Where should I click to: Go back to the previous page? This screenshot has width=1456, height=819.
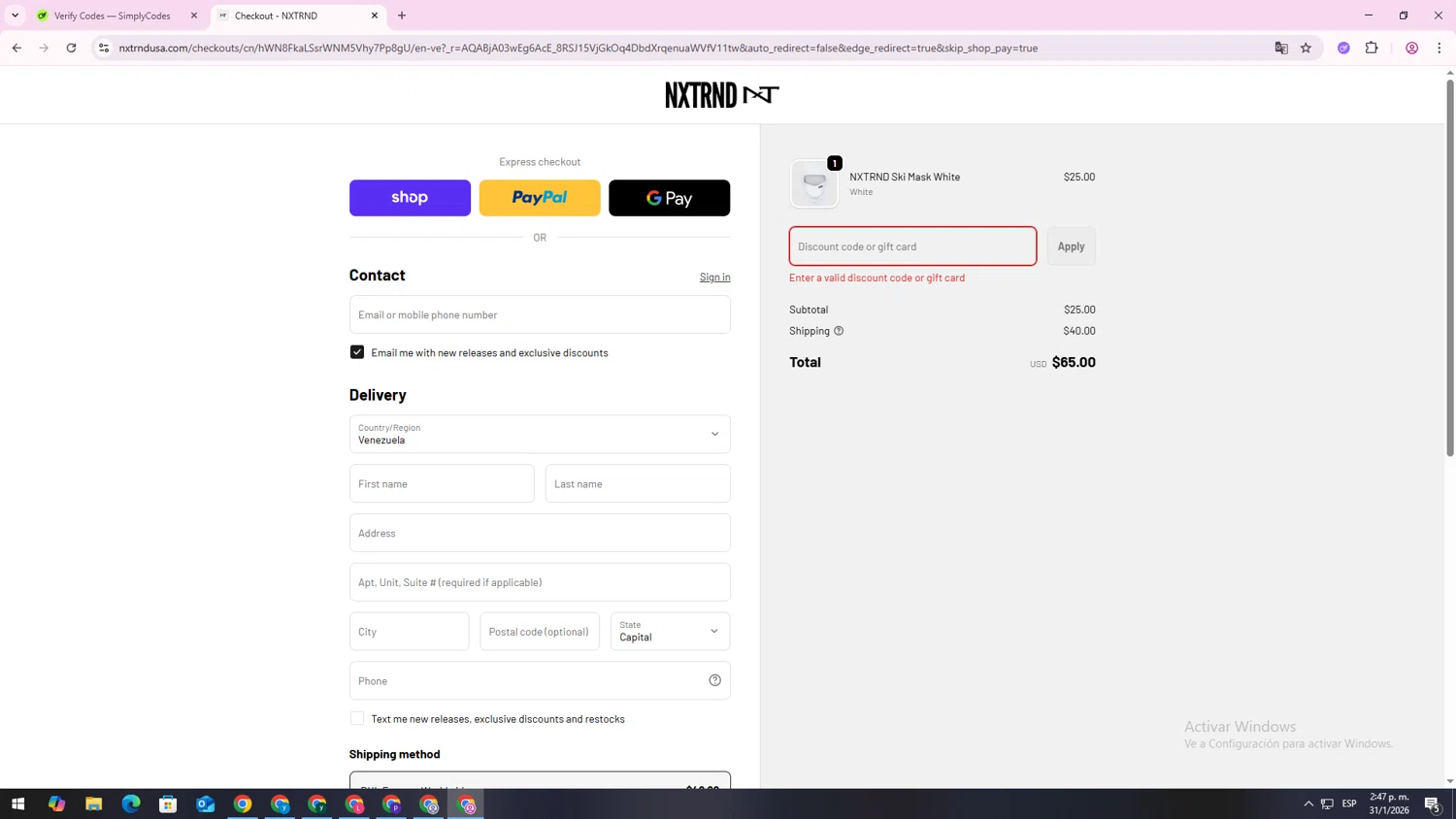tap(17, 48)
